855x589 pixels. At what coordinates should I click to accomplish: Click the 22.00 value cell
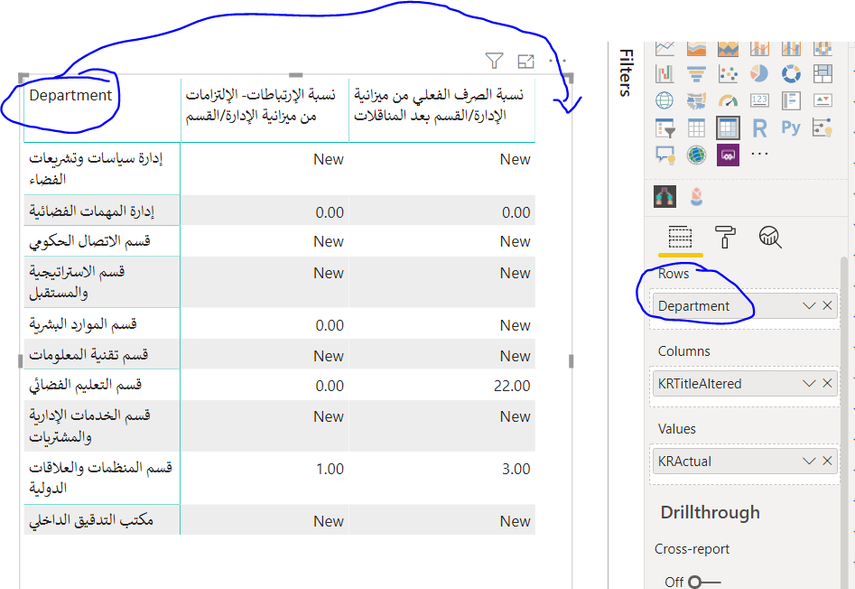[x=512, y=386]
